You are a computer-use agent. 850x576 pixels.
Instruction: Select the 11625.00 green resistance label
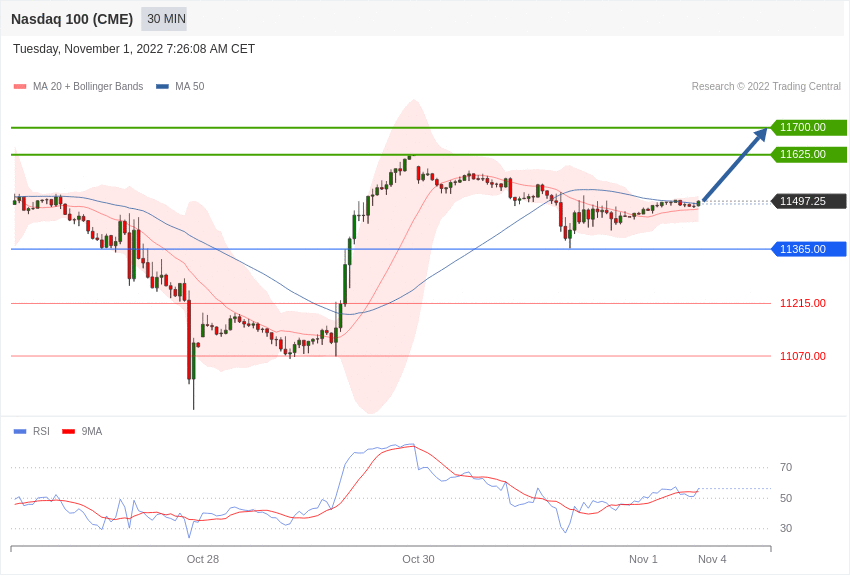(808, 154)
